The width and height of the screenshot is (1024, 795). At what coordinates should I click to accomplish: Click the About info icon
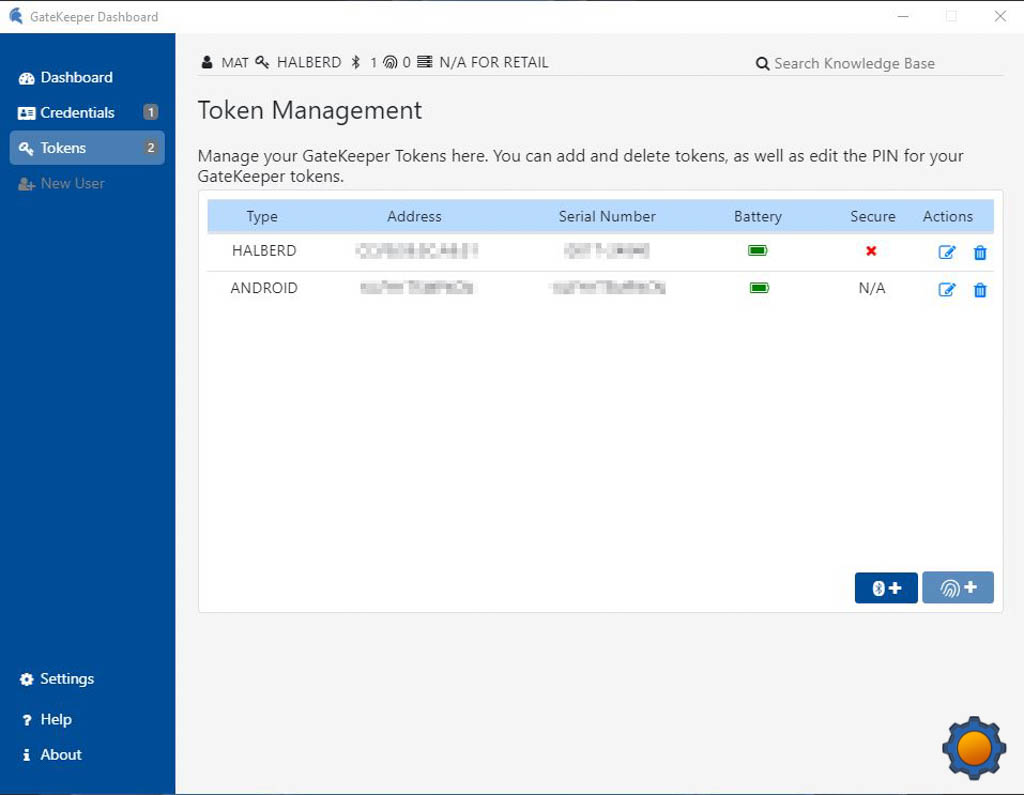pos(26,755)
